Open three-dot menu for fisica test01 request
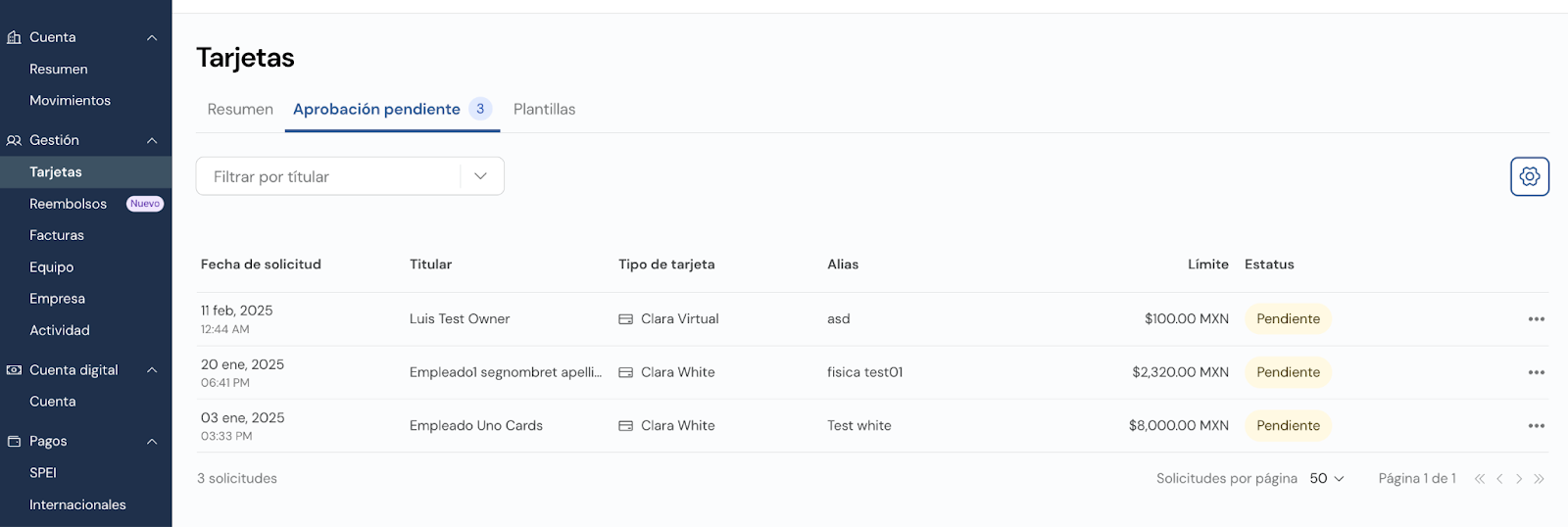This screenshot has height=527, width=1568. (x=1536, y=372)
